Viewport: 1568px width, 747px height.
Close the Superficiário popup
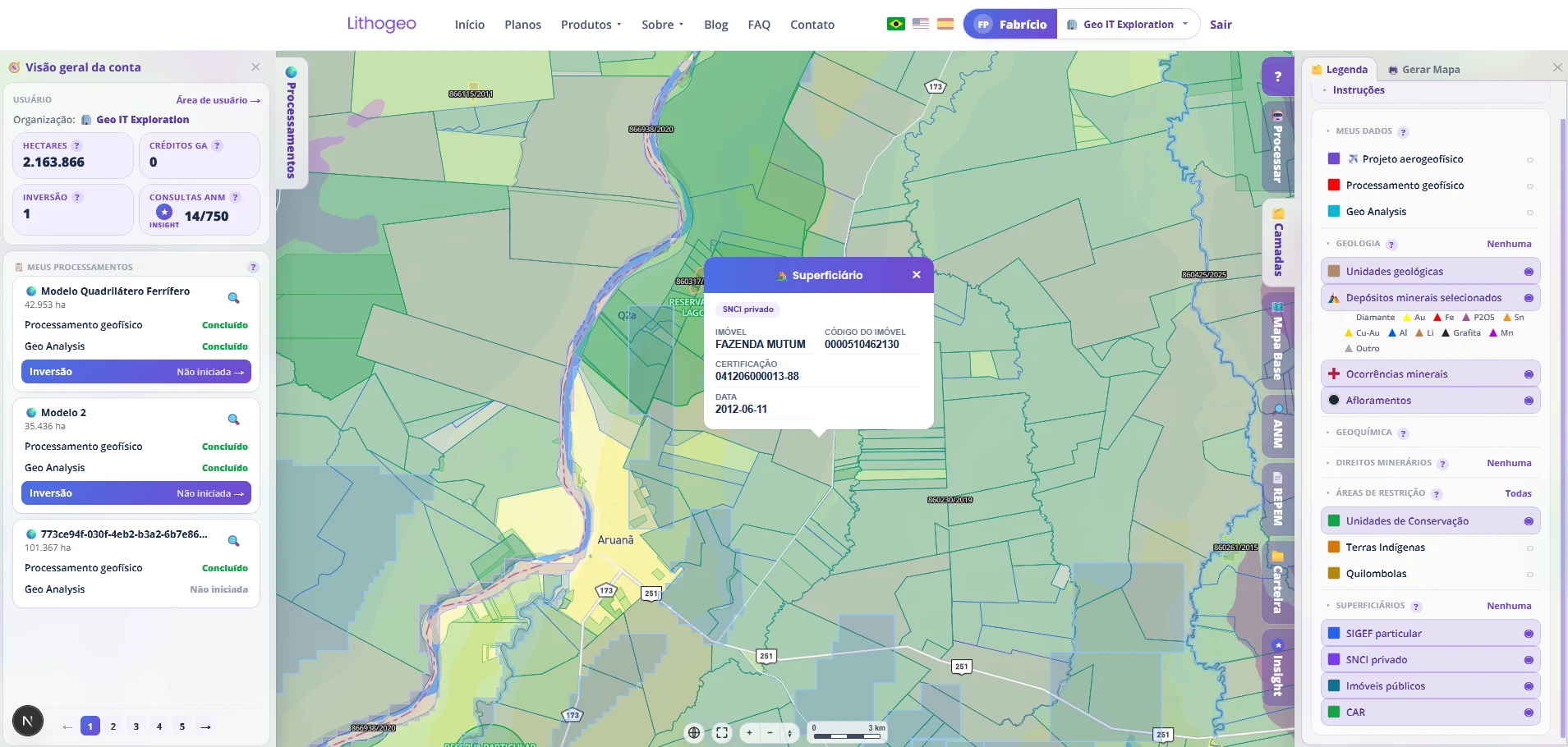point(917,275)
